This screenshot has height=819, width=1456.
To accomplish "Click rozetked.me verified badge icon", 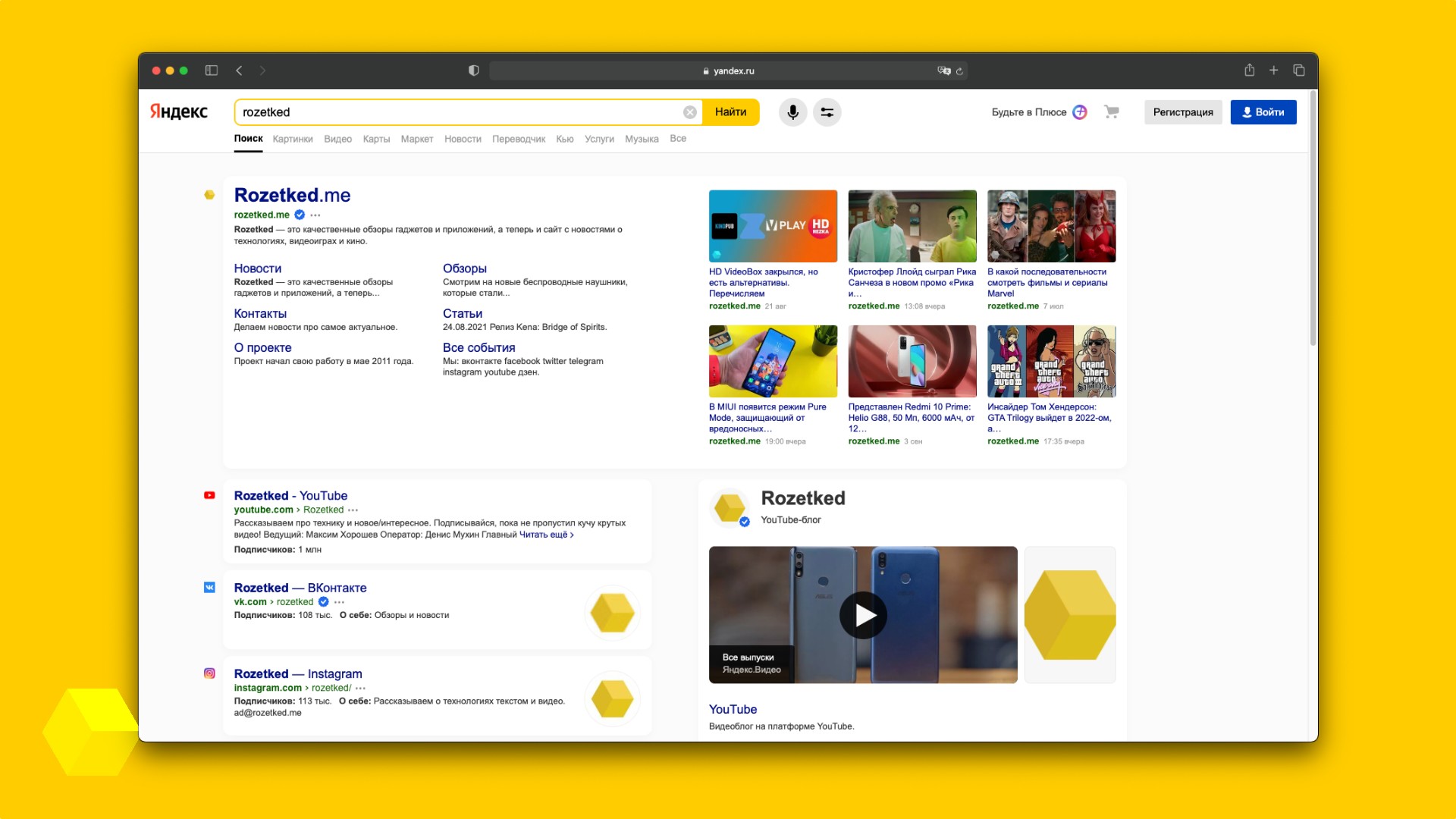I will 300,215.
